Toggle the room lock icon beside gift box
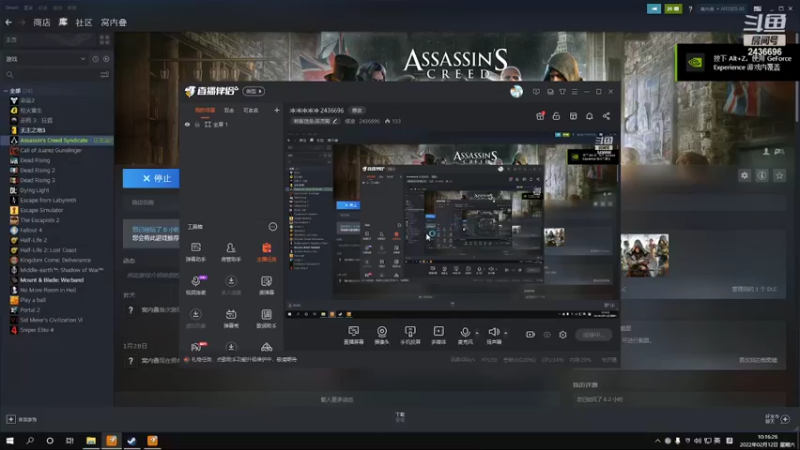 [x=556, y=116]
